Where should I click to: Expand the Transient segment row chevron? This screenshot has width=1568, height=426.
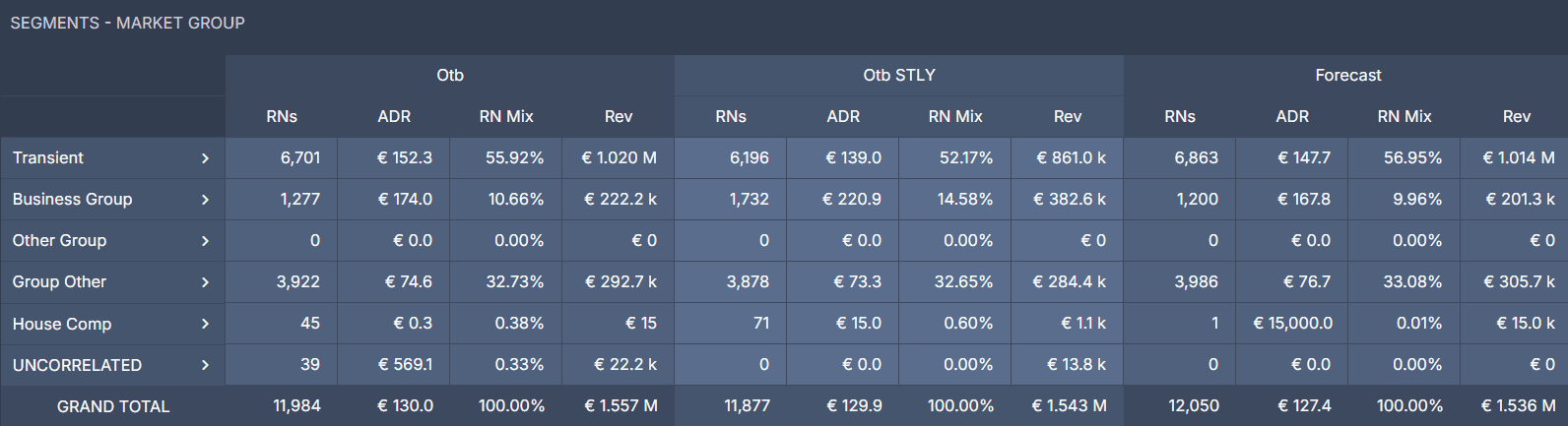(x=205, y=158)
